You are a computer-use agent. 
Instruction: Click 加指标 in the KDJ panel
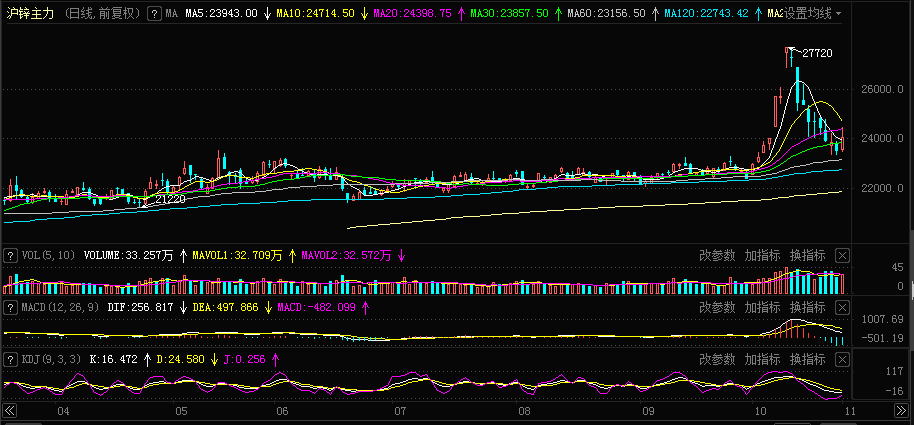[762, 358]
